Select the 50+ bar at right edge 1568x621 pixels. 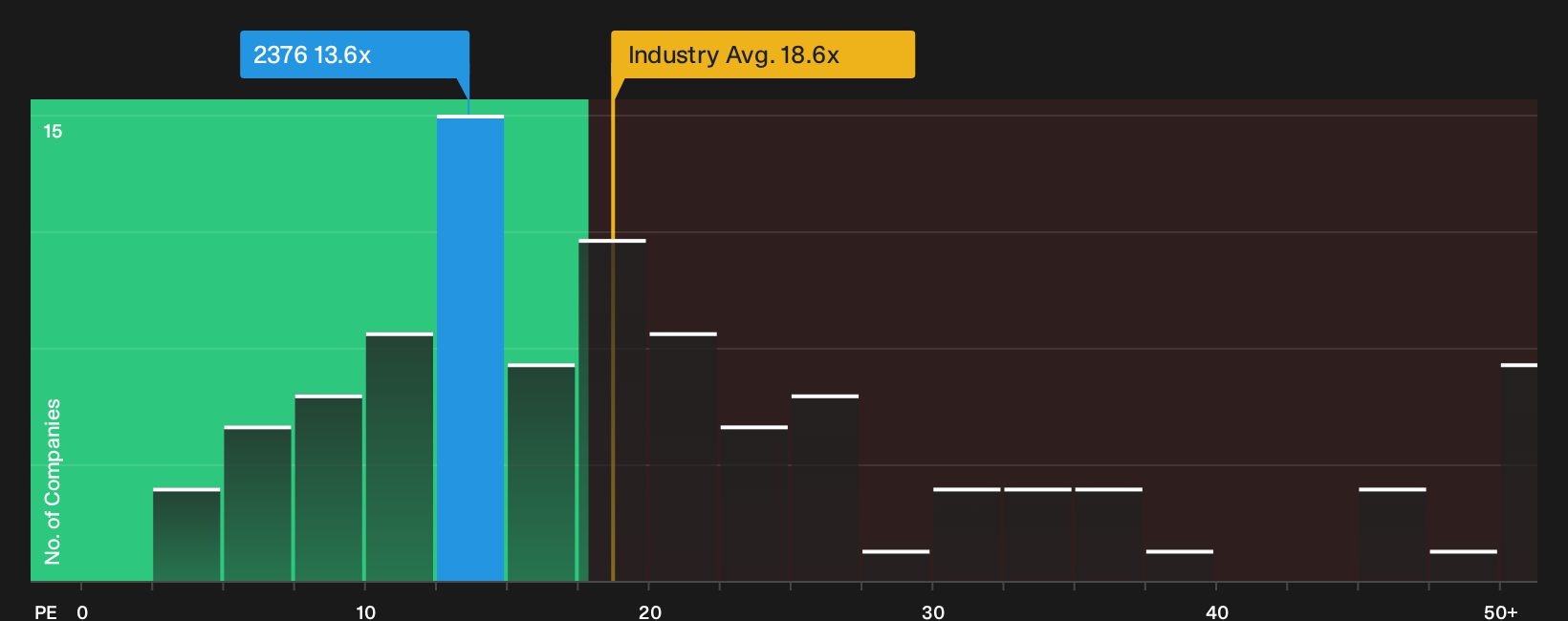(1519, 472)
